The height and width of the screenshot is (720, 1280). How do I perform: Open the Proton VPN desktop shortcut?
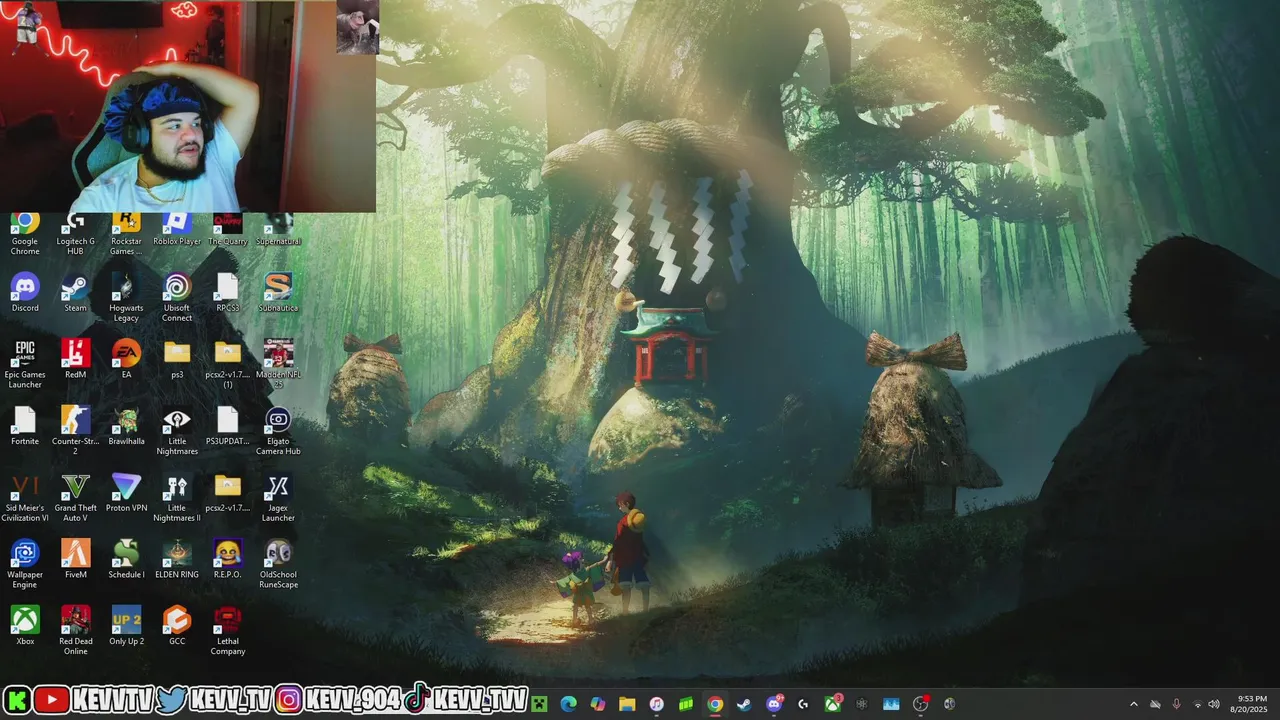pyautogui.click(x=126, y=493)
